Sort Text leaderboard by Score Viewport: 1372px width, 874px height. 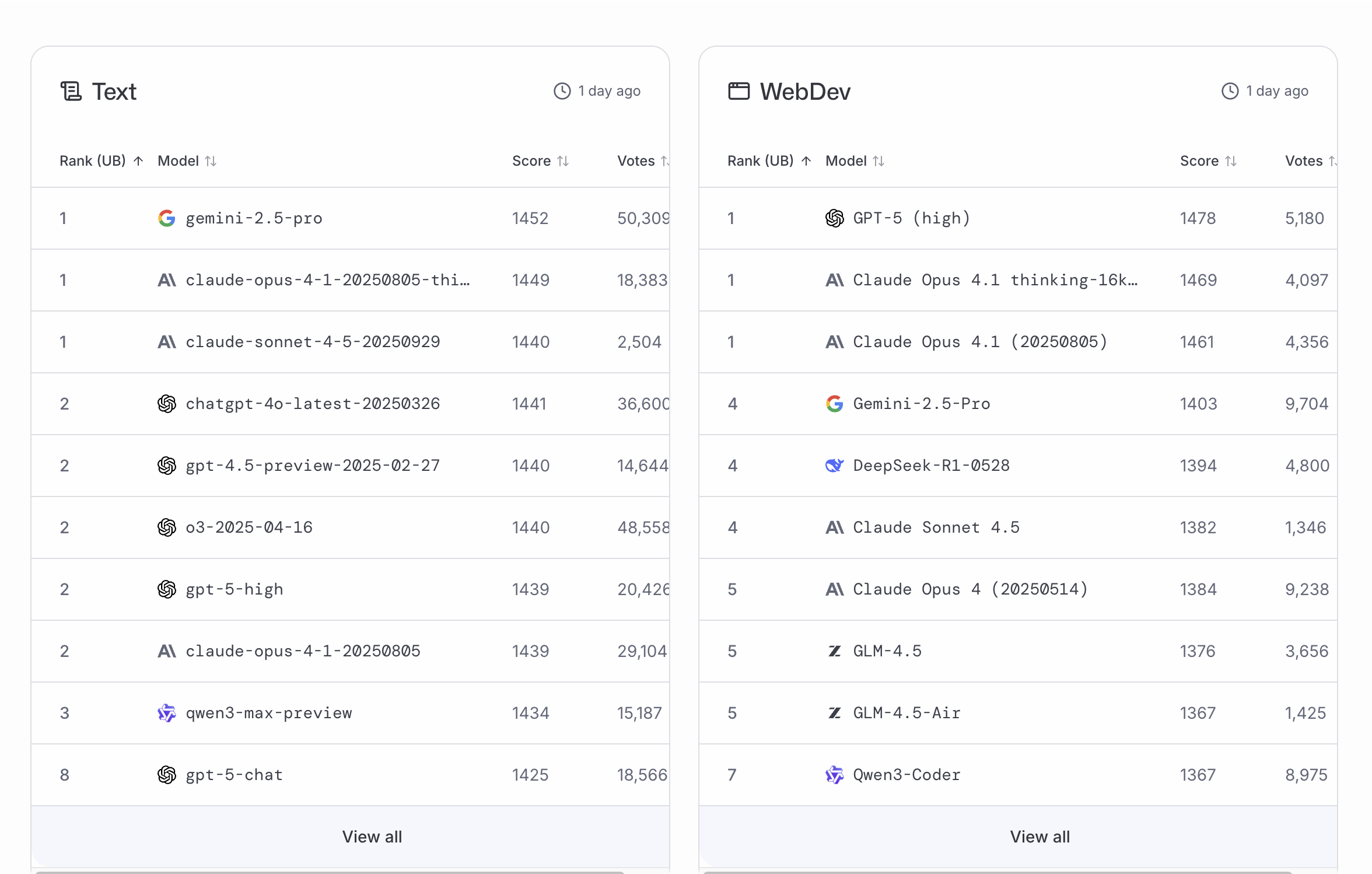(540, 161)
